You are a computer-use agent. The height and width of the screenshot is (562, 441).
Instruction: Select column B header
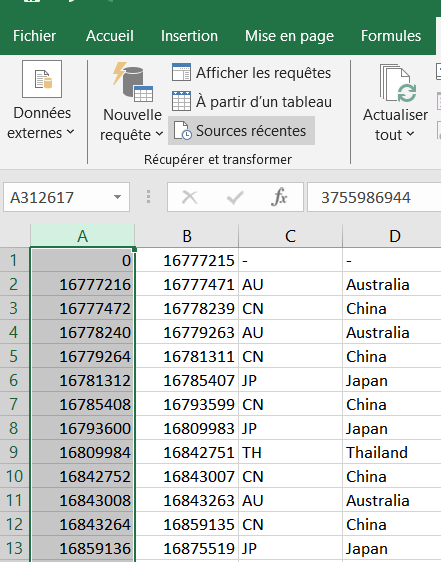coord(187,236)
